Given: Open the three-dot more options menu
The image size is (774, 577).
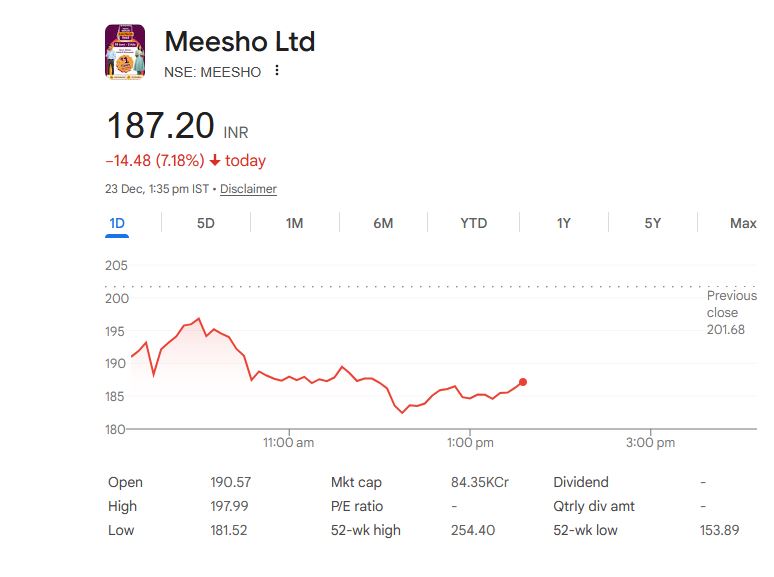Looking at the screenshot, I should (277, 71).
